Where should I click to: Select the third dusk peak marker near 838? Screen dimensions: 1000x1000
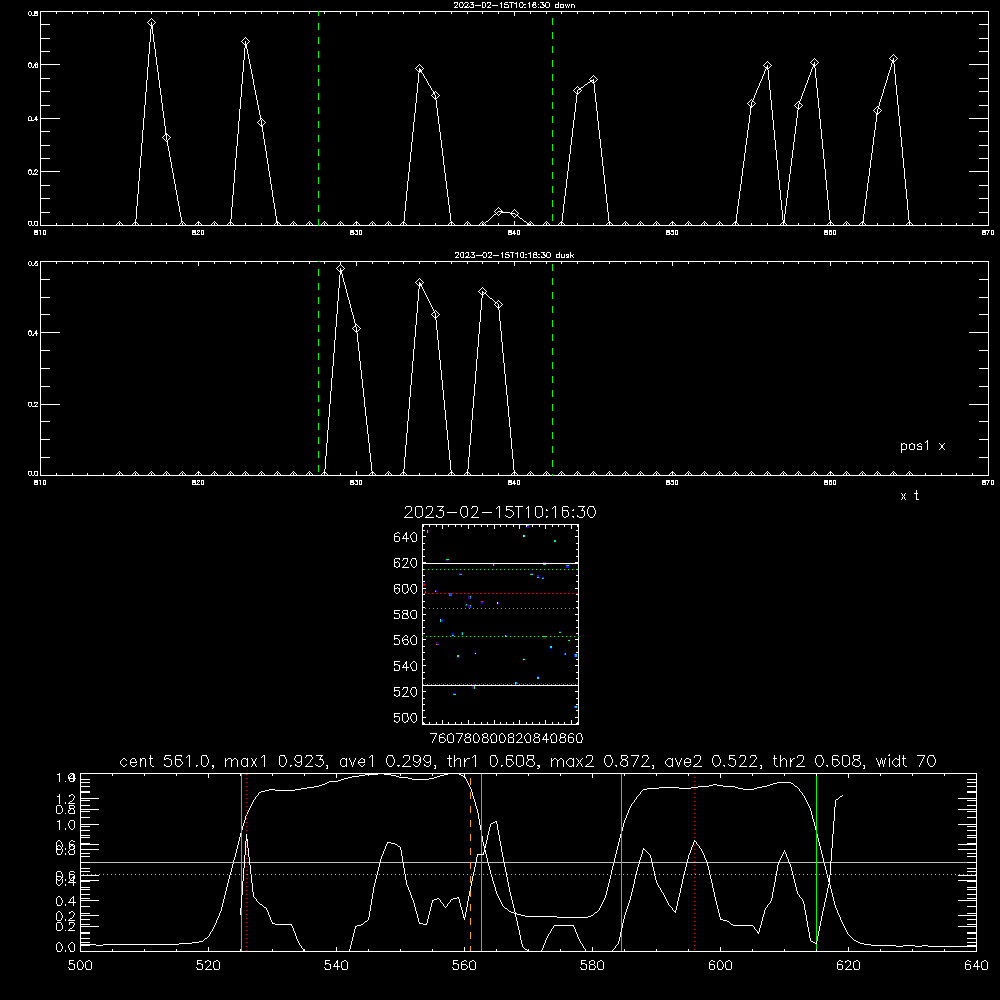(483, 292)
